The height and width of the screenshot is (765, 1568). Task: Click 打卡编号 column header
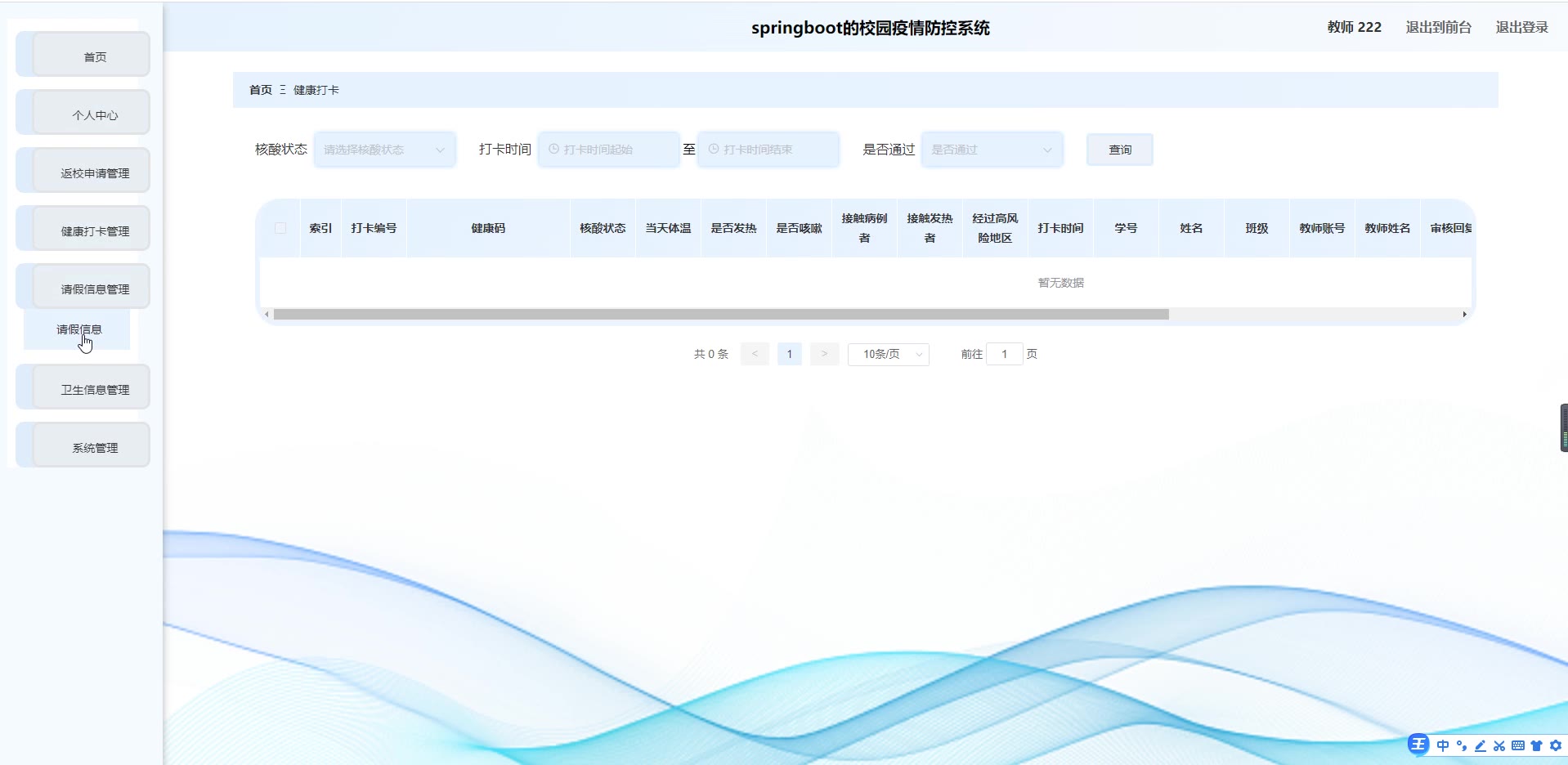click(374, 228)
